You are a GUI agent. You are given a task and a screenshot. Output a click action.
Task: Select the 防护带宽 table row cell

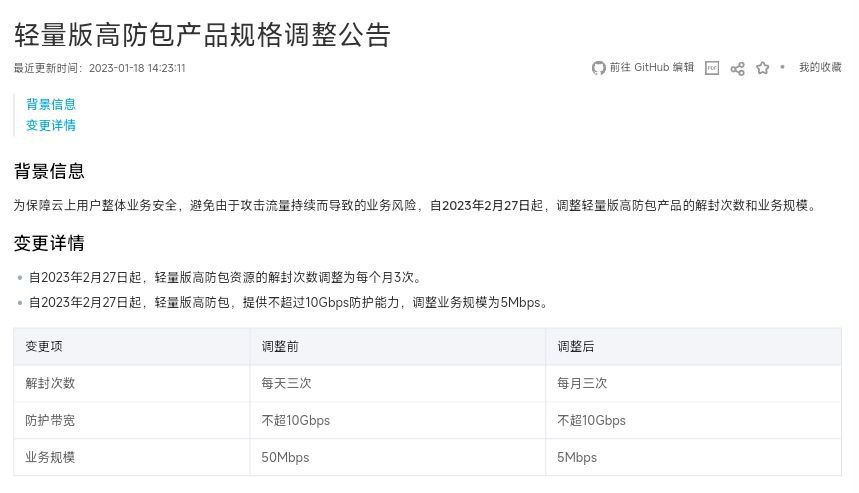50,420
